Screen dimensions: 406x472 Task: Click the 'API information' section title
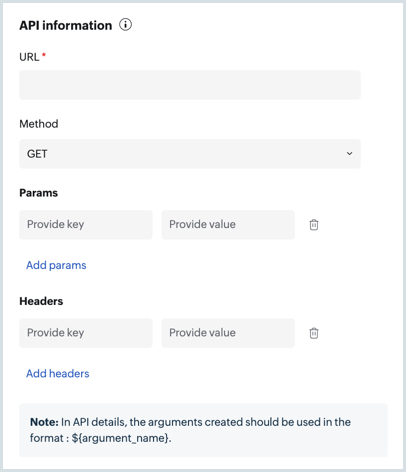pyautogui.click(x=66, y=25)
